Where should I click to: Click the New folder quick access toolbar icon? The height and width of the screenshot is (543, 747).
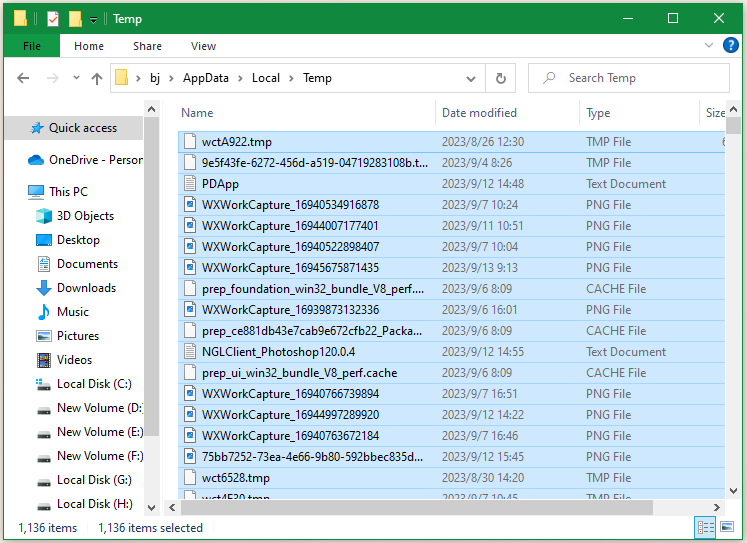(x=75, y=19)
